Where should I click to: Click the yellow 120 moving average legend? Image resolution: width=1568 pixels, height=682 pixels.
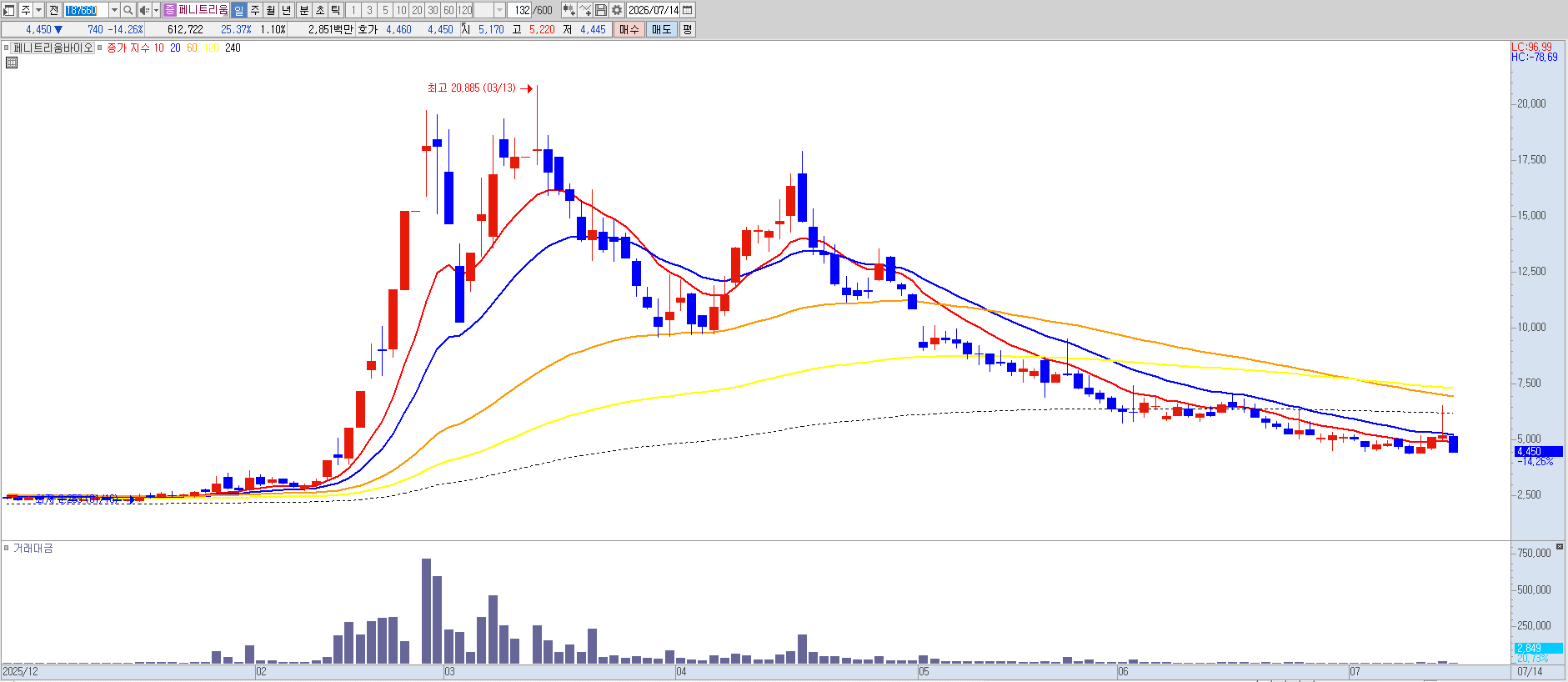(x=212, y=48)
